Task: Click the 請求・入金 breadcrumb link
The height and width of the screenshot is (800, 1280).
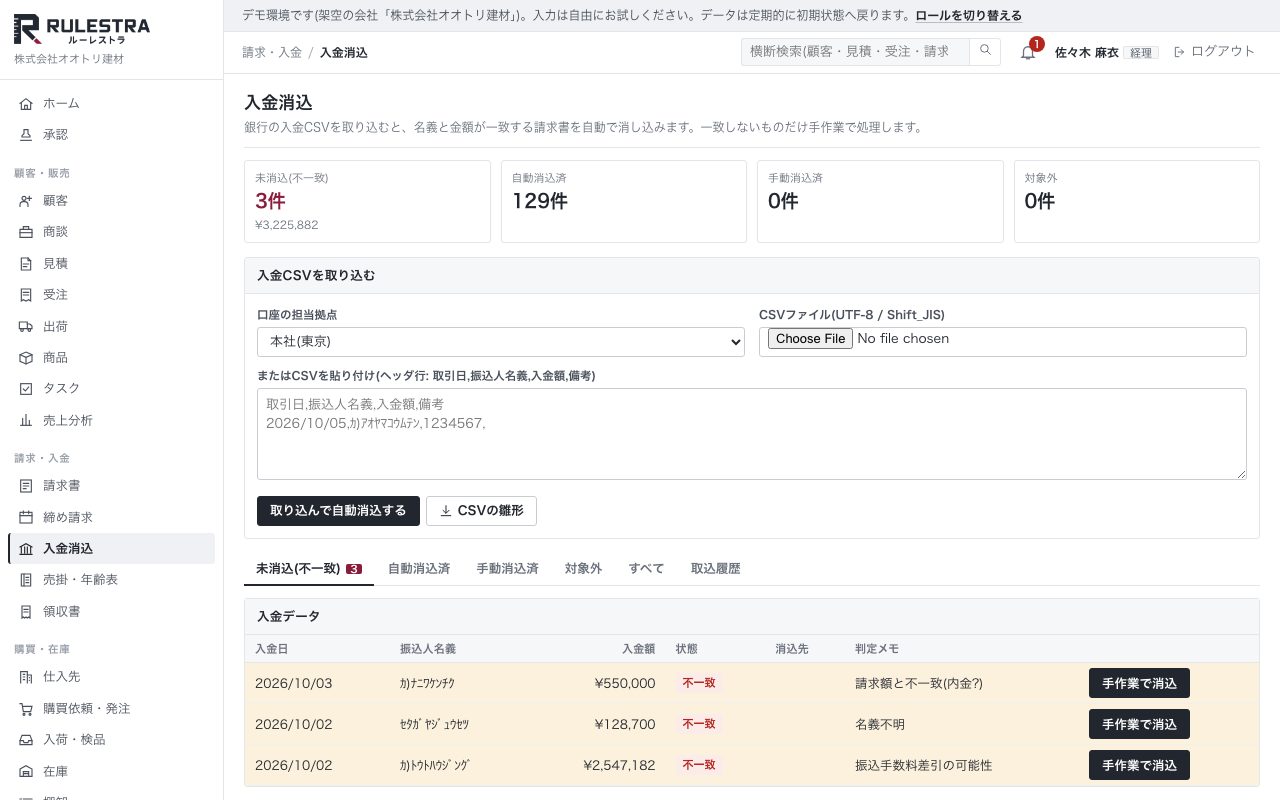Action: 272,53
